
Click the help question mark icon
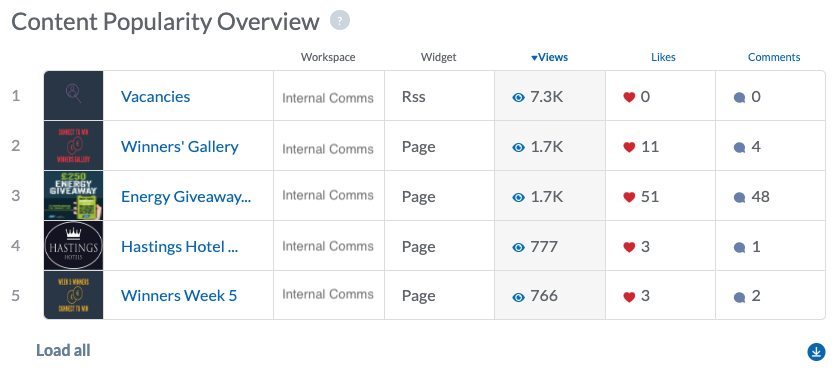[340, 21]
